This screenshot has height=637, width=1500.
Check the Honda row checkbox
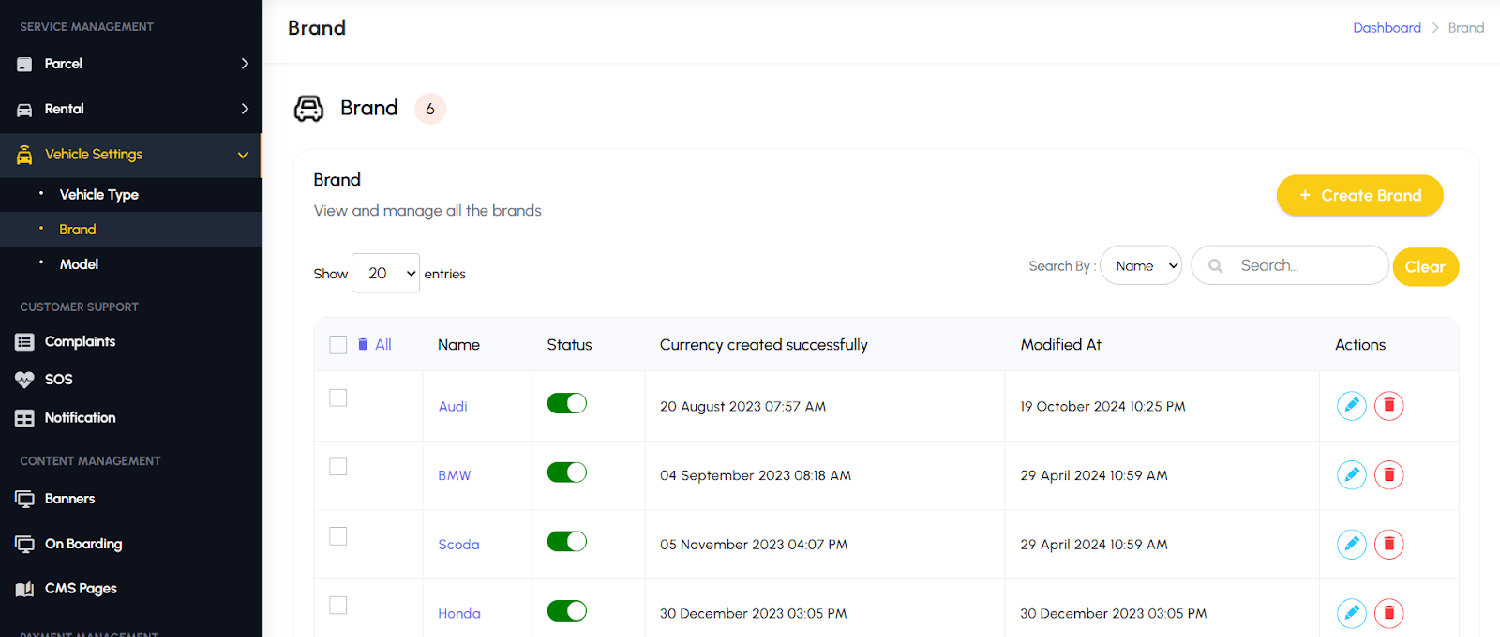click(x=338, y=605)
